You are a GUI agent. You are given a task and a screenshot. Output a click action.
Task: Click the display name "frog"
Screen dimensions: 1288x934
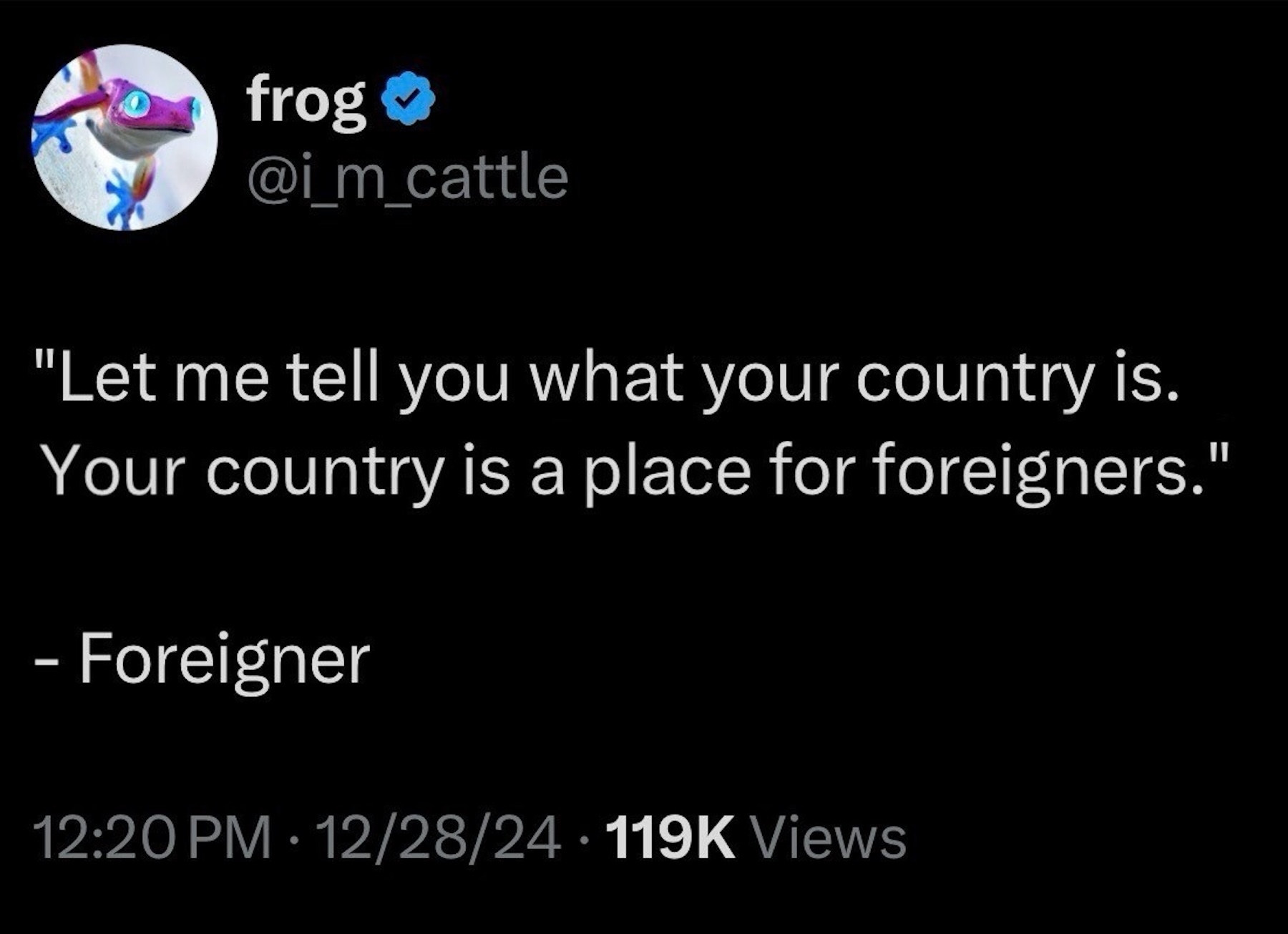click(306, 99)
